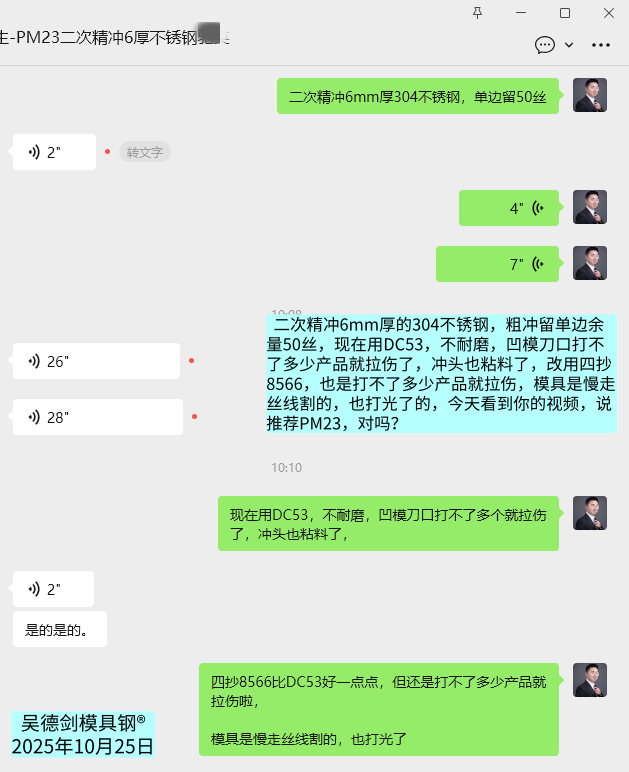Maximize the chat window
The width and height of the screenshot is (629, 772).
[x=565, y=13]
